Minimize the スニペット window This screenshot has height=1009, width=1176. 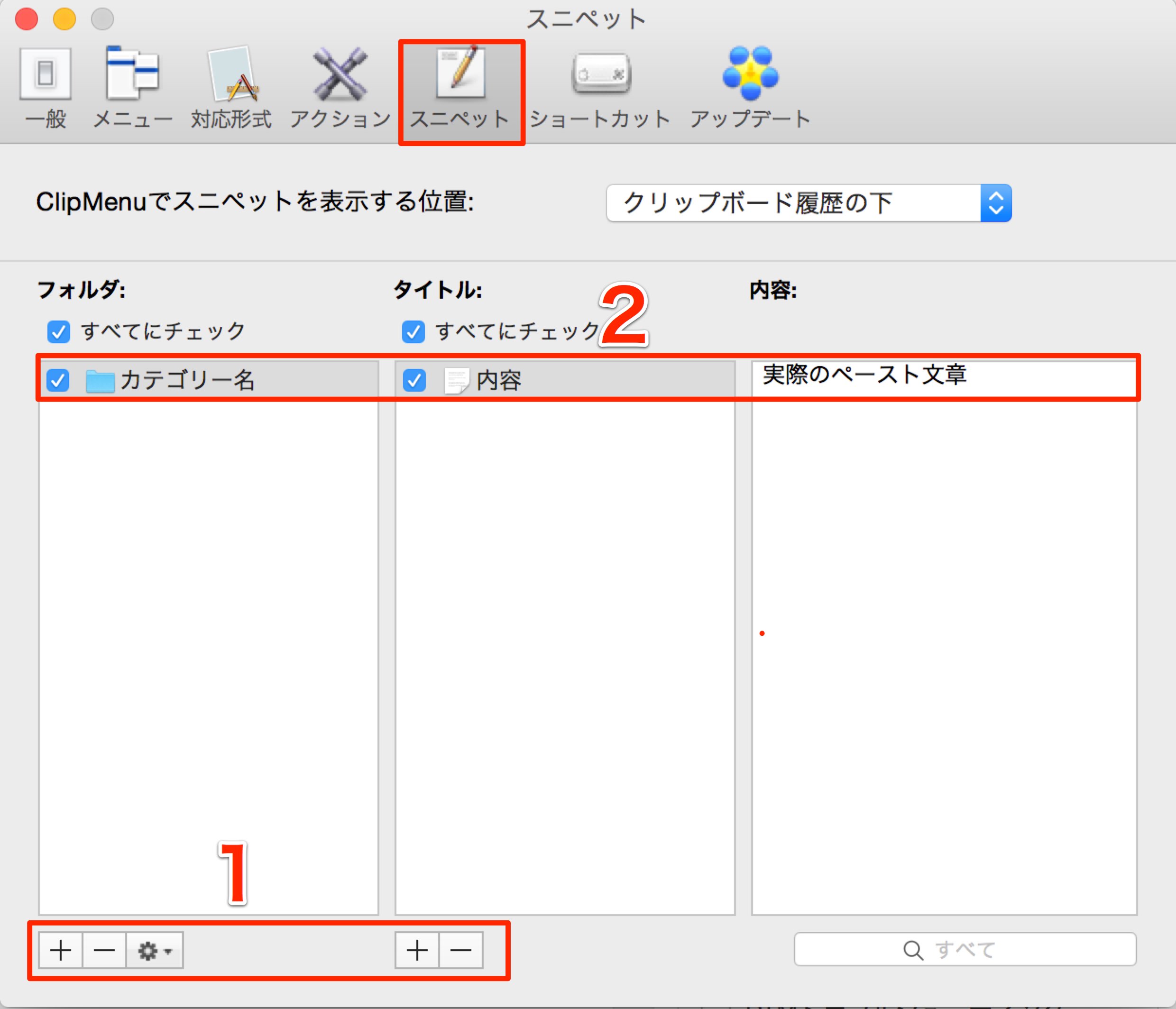point(64,18)
